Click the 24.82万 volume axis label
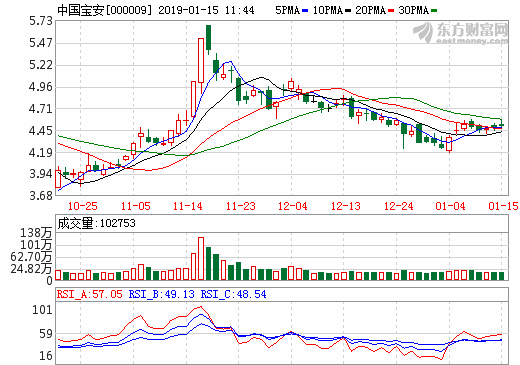Image resolution: width=520 pixels, height=365 pixels. coord(31,269)
